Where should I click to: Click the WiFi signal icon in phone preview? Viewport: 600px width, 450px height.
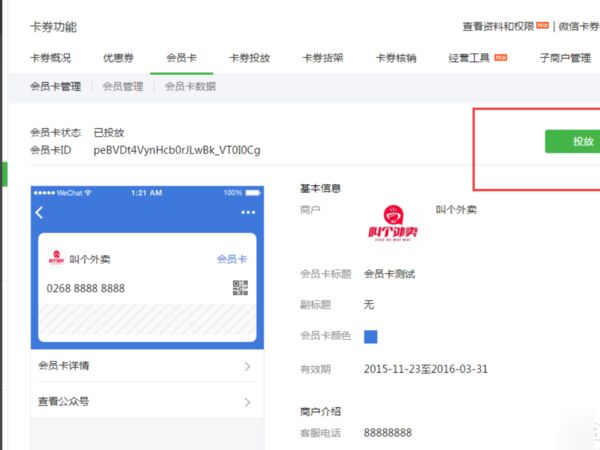pos(88,192)
